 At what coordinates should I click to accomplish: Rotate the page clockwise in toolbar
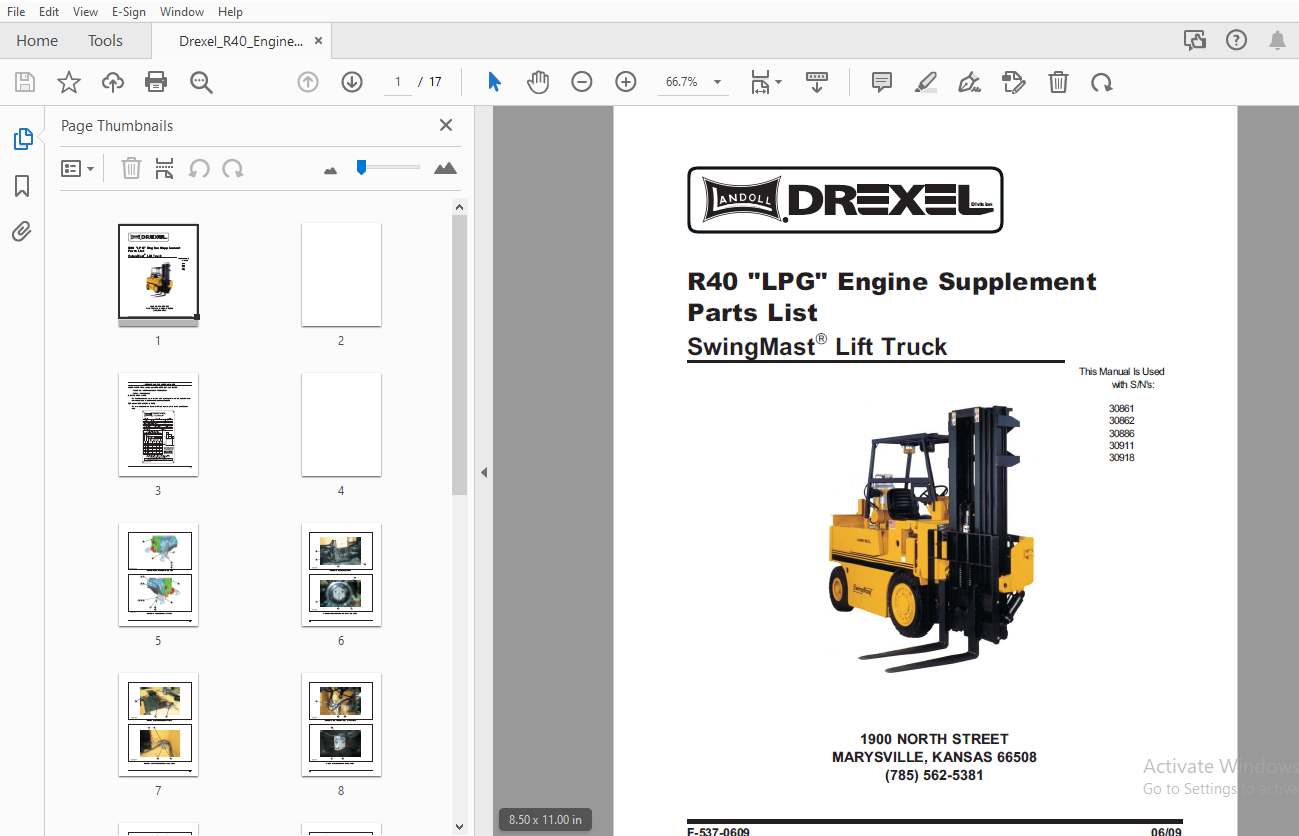tap(1102, 82)
